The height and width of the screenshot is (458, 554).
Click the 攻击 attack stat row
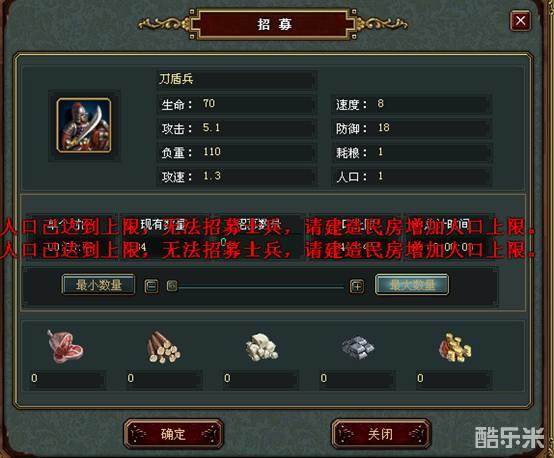coord(235,128)
